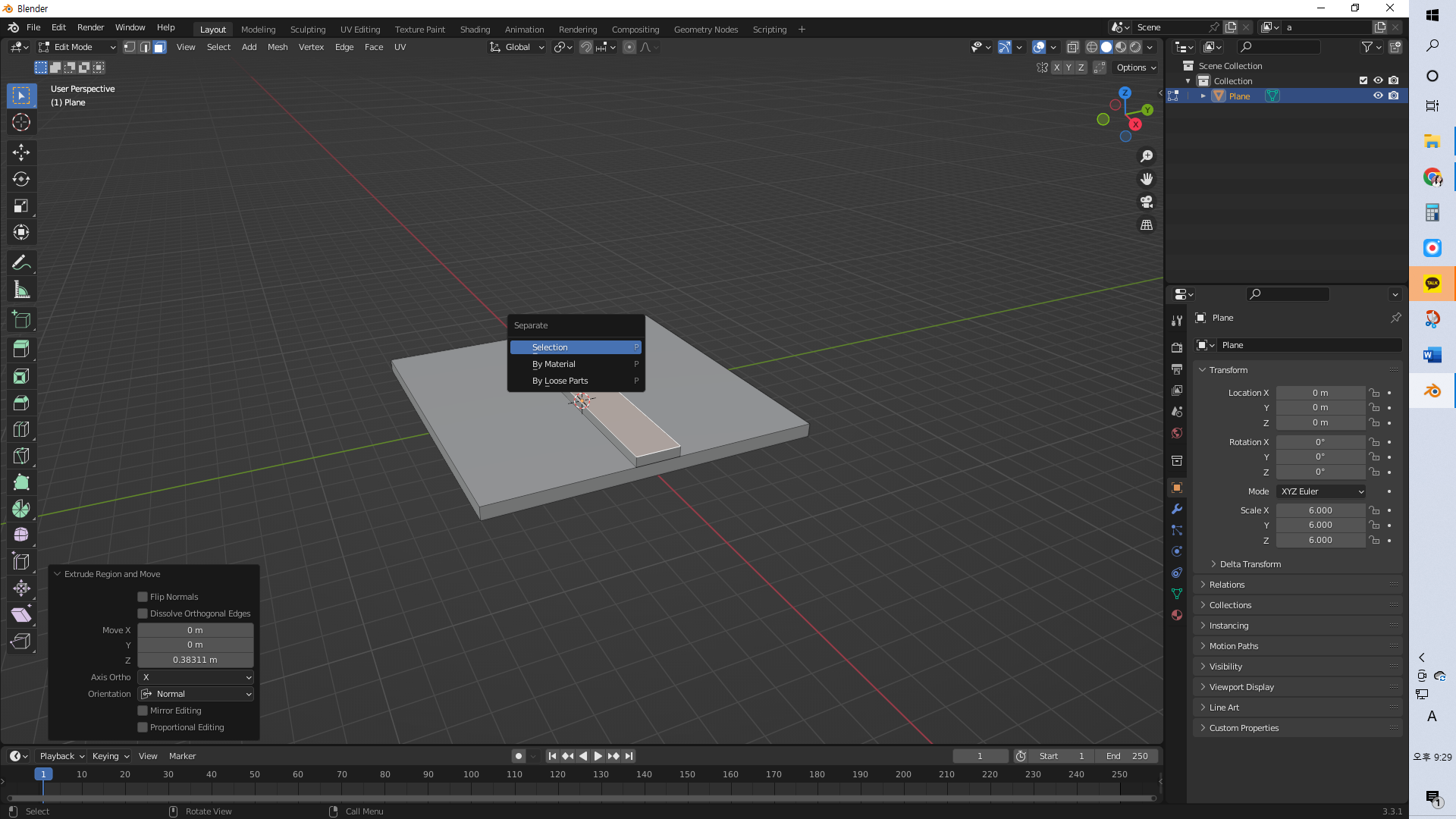Hide Plane object with eye icon
This screenshot has height=819, width=1456.
tap(1378, 96)
